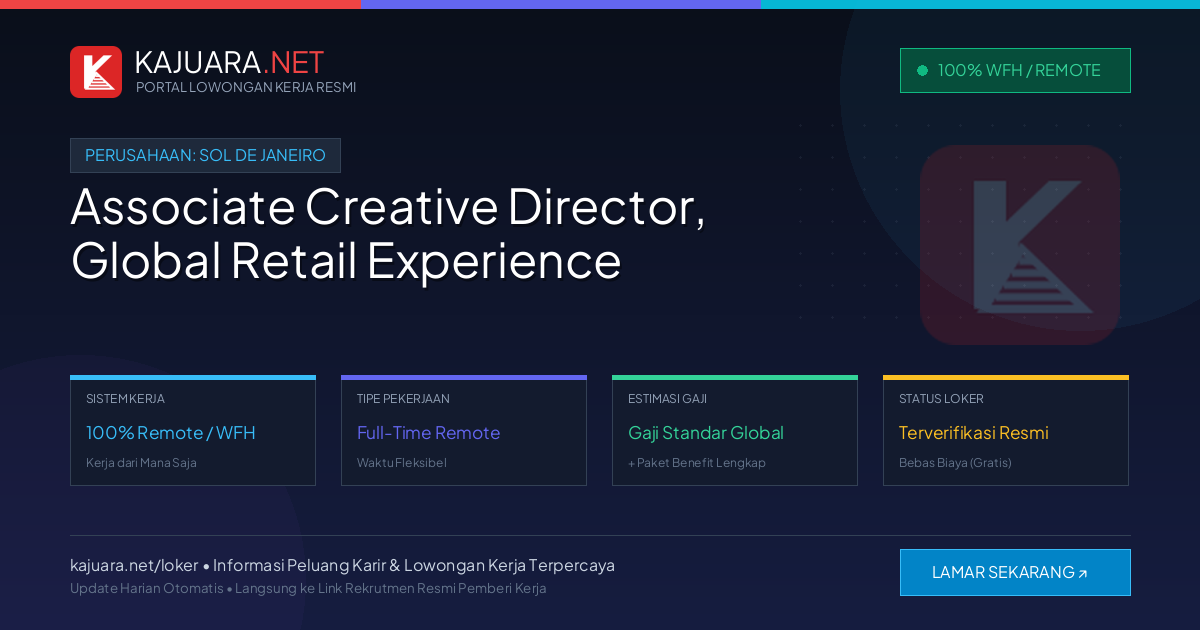This screenshot has width=1200, height=630.
Task: Click the Associate Creative Director job title
Action: pos(388,234)
